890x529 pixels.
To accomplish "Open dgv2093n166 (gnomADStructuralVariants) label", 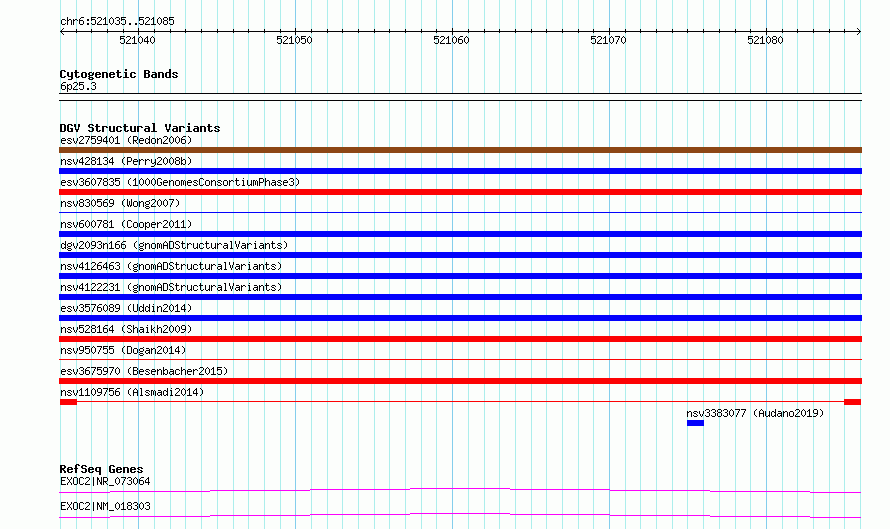I will [x=174, y=245].
